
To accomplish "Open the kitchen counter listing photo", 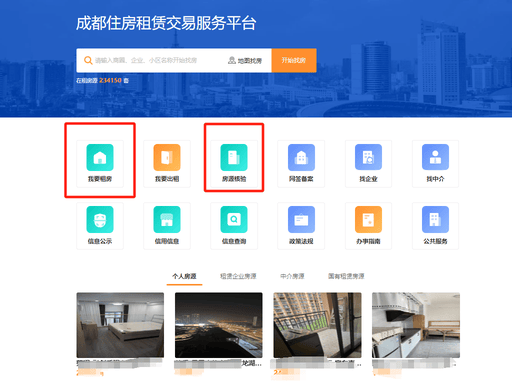I will 416,325.
